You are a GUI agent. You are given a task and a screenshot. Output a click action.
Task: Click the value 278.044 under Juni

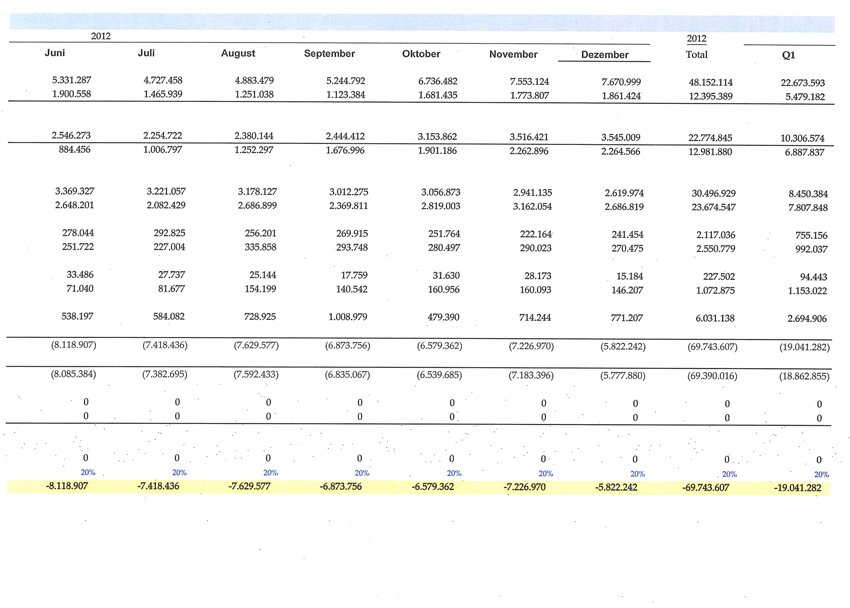click(x=78, y=233)
